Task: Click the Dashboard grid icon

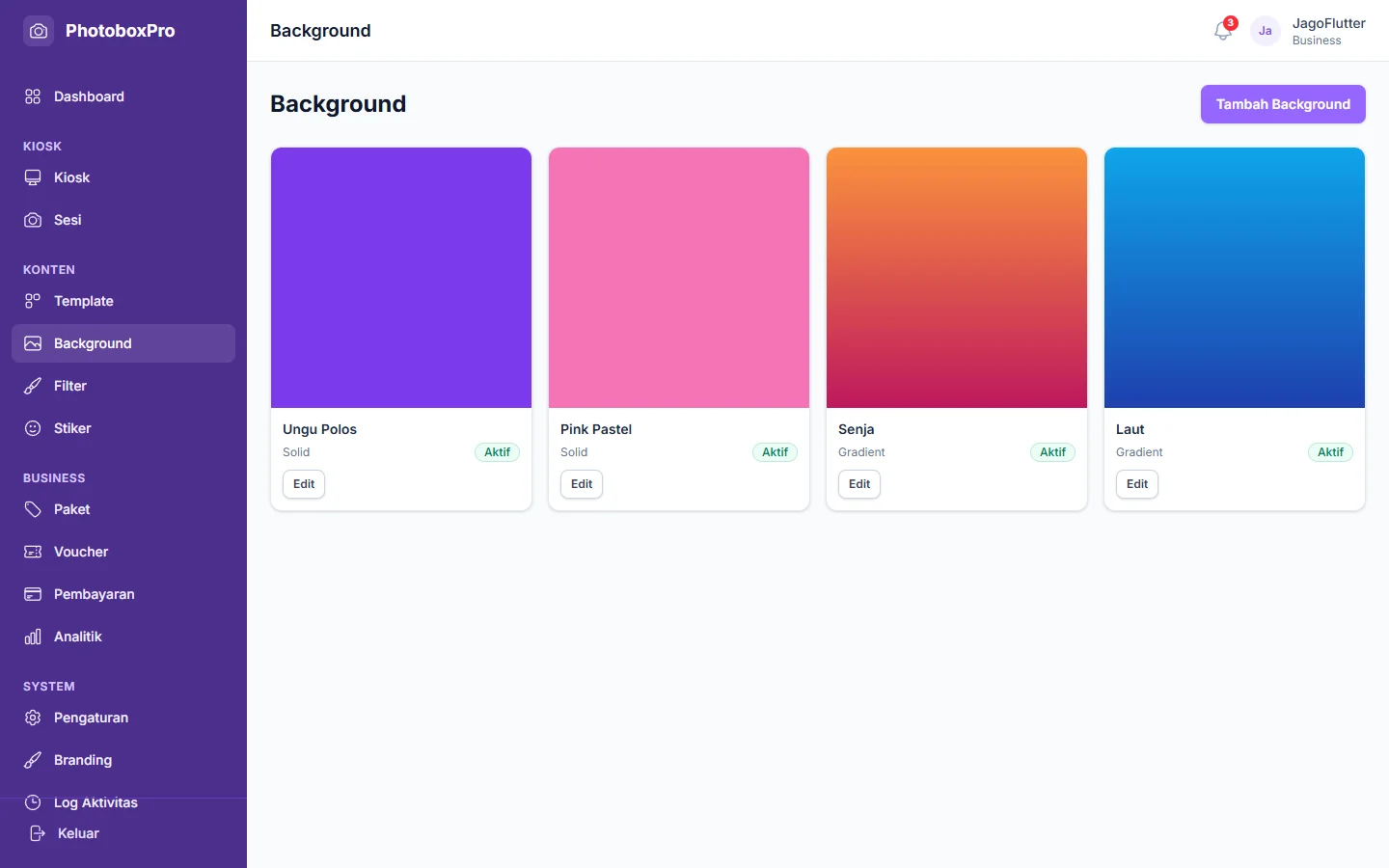Action: (x=33, y=96)
